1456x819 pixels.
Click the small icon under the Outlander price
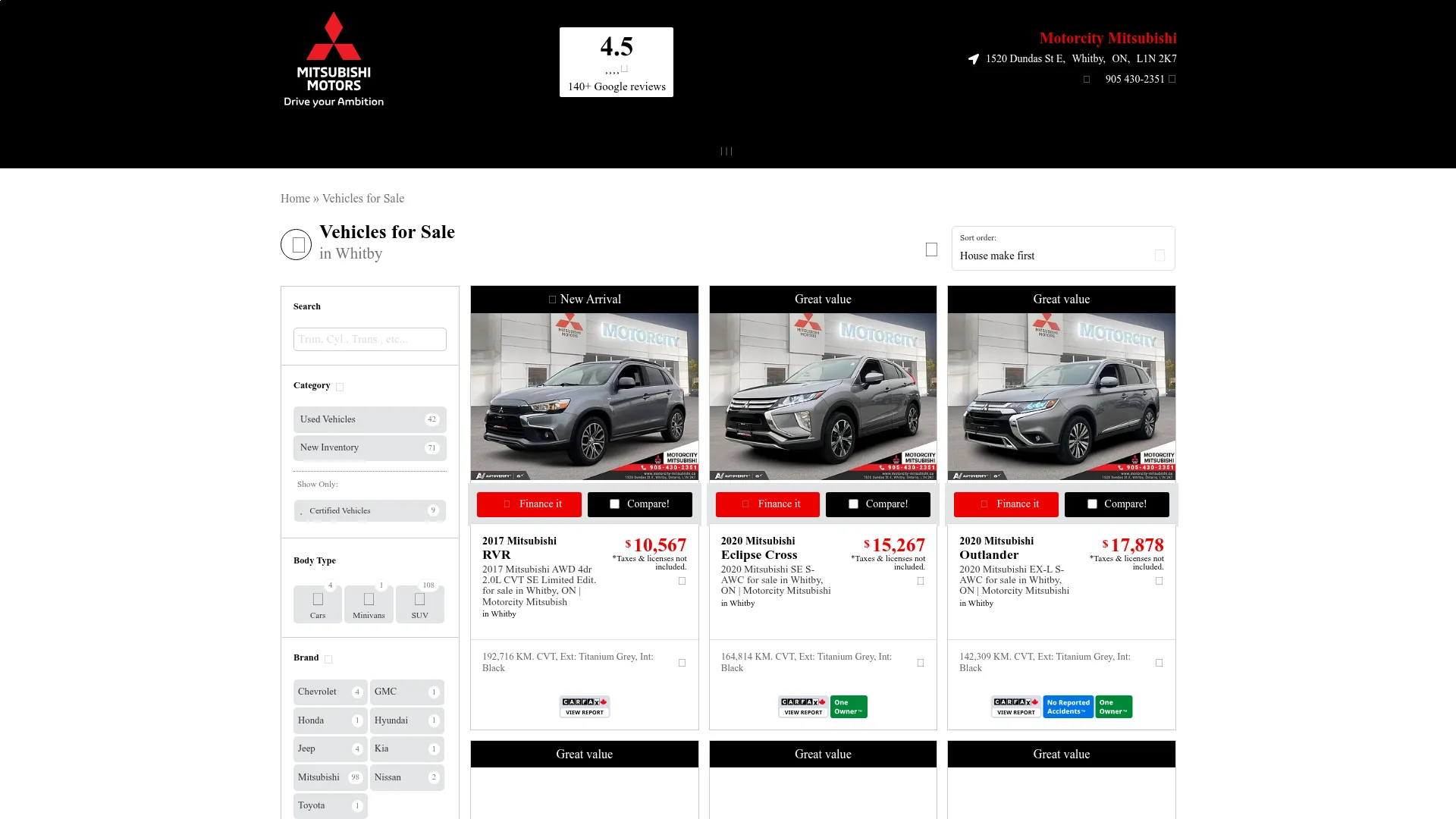click(x=1159, y=582)
